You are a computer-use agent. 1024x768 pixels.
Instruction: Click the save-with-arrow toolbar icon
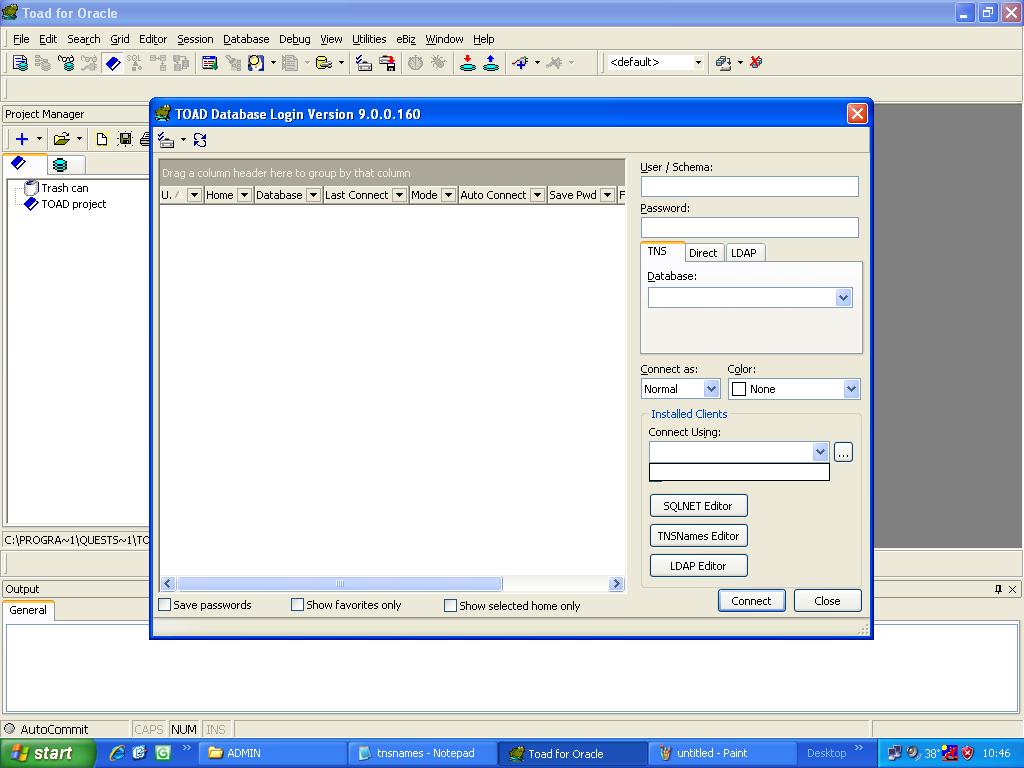[x=387, y=63]
